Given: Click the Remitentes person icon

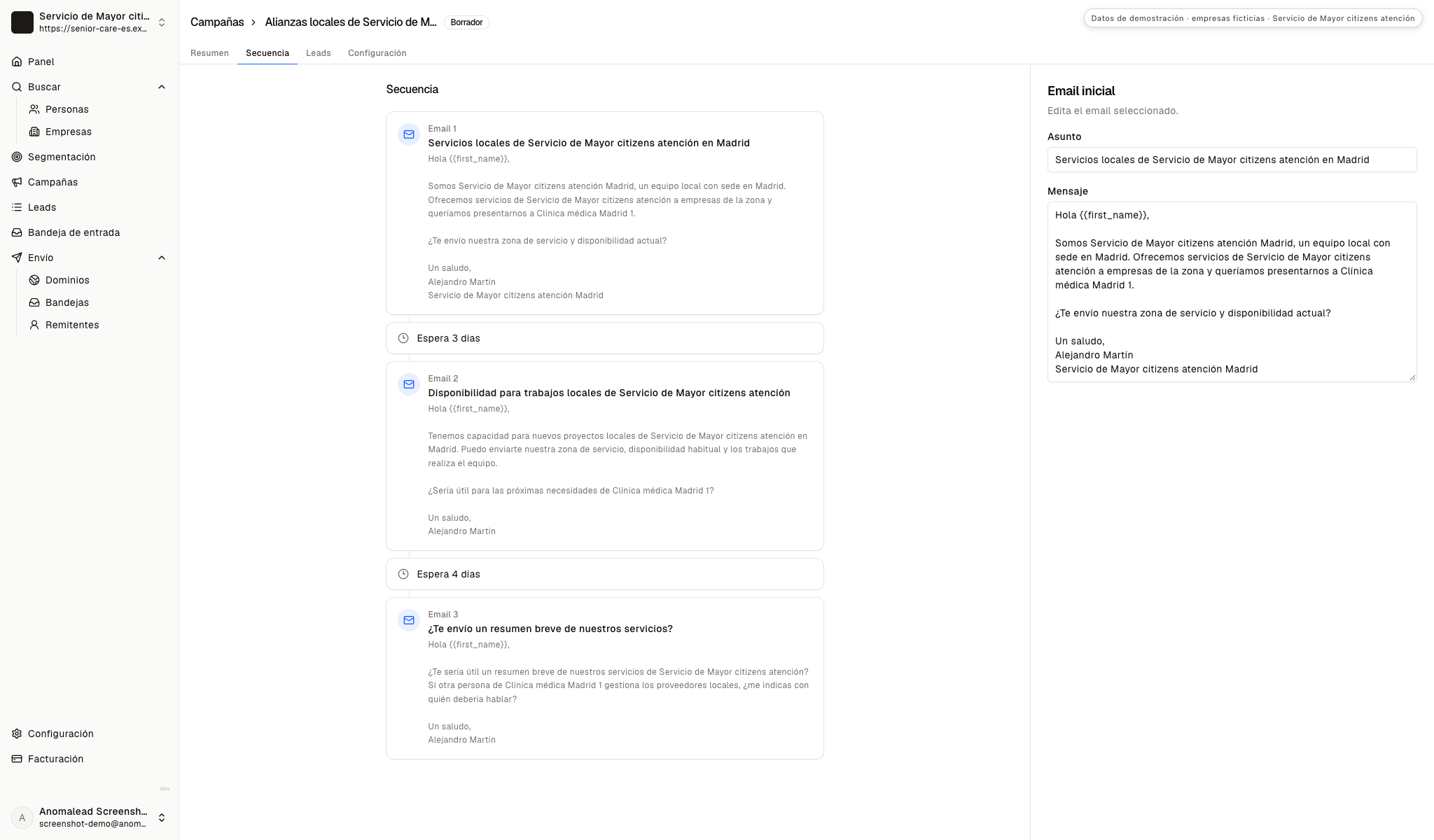Looking at the screenshot, I should (34, 325).
